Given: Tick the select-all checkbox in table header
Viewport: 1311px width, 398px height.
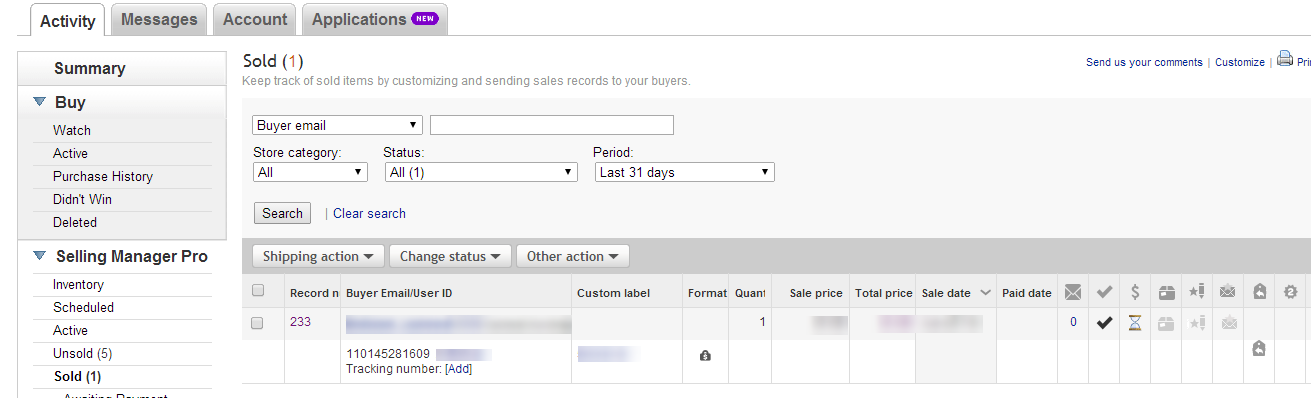Looking at the screenshot, I should [258, 291].
